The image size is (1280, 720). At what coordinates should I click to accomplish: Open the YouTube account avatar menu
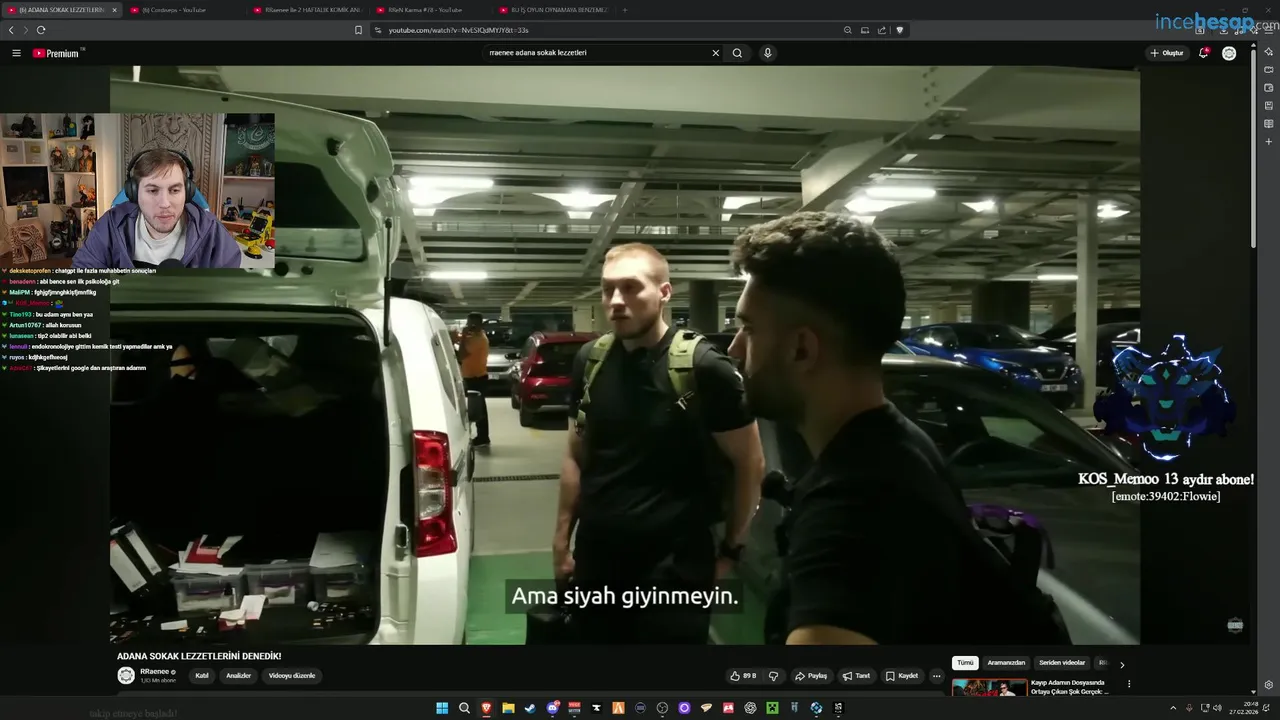pyautogui.click(x=1229, y=53)
